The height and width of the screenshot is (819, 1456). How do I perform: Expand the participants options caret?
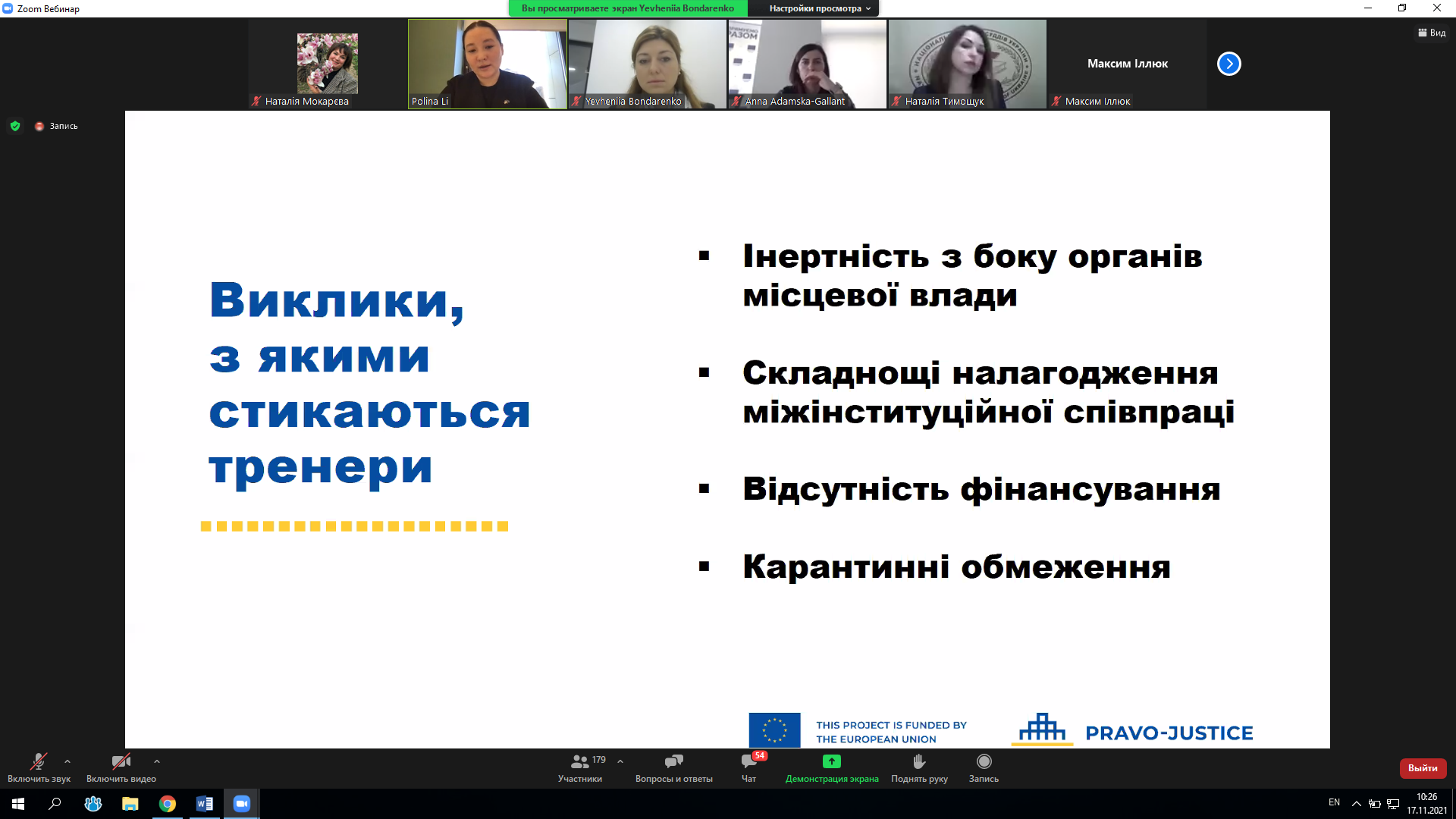click(x=620, y=761)
